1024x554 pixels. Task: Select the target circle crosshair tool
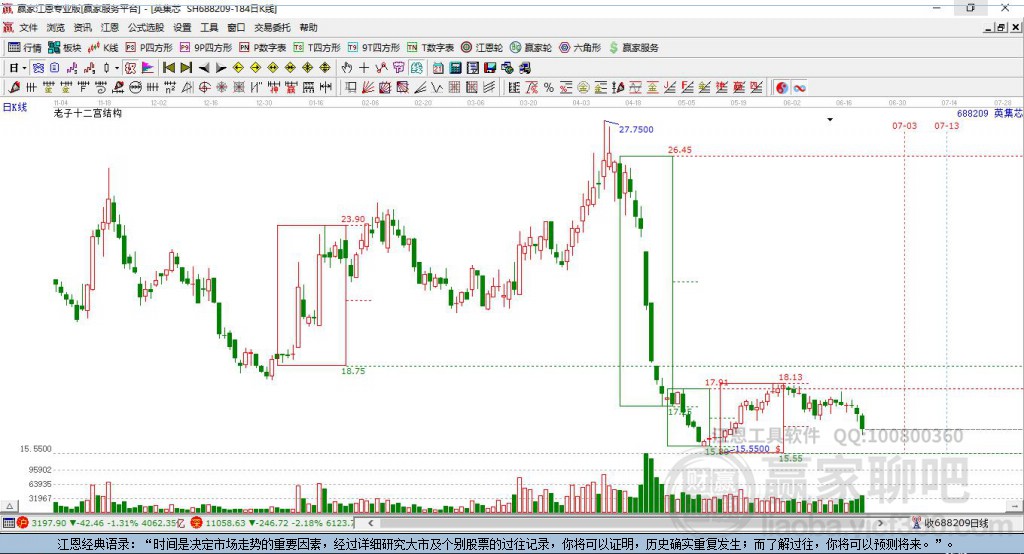(204, 87)
